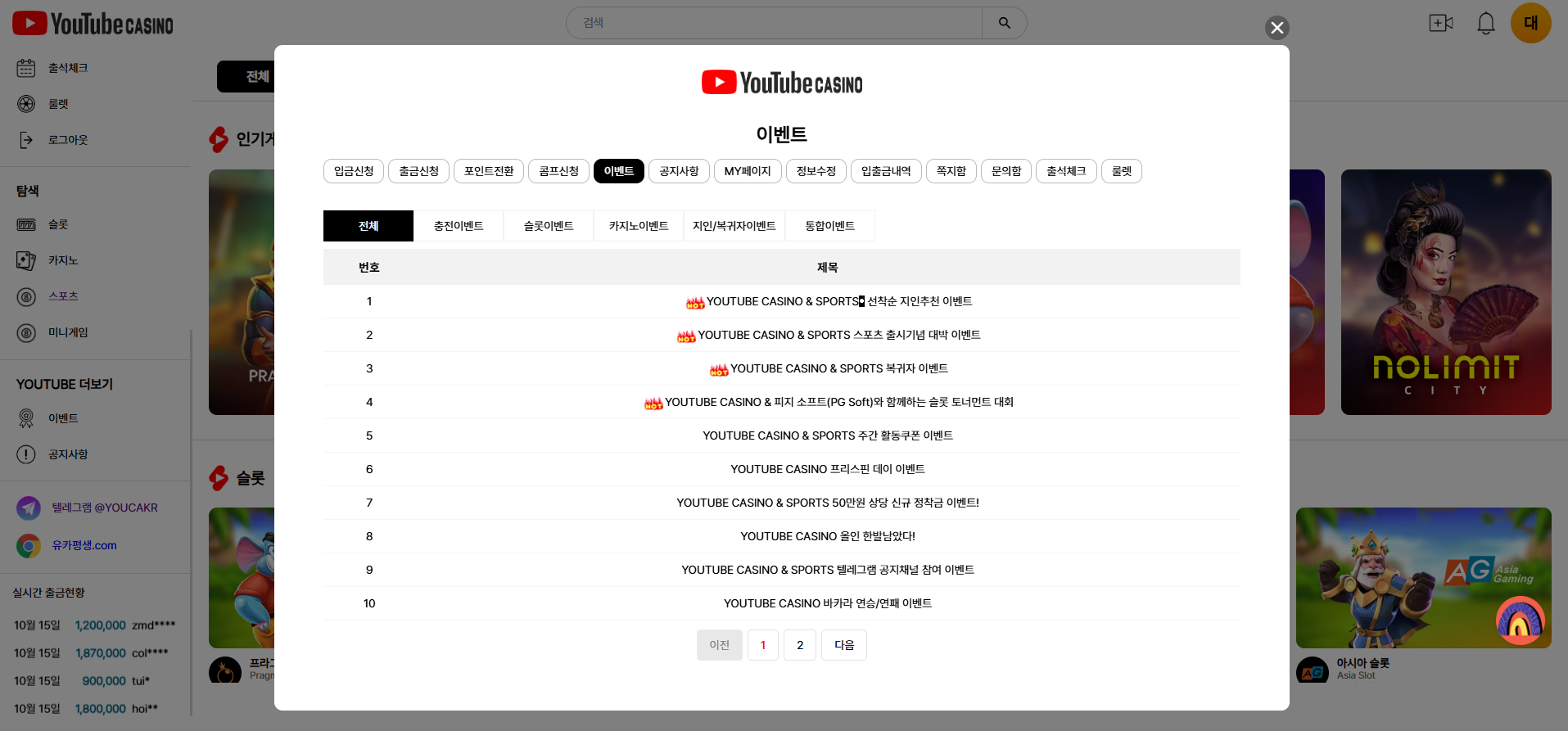
Task: Select the 출금신청 menu button
Action: pos(419,171)
